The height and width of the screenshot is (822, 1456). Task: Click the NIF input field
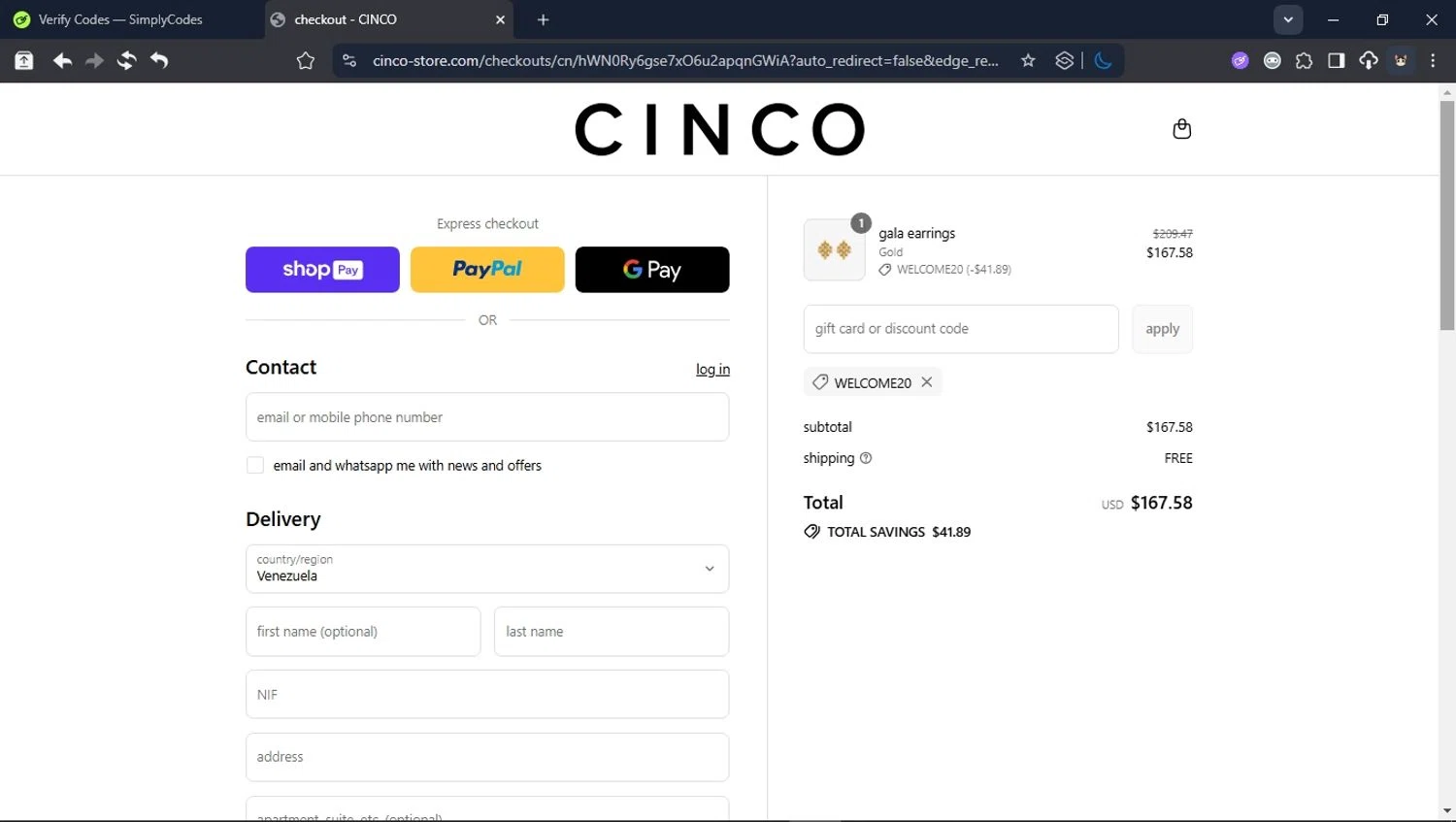click(x=487, y=695)
